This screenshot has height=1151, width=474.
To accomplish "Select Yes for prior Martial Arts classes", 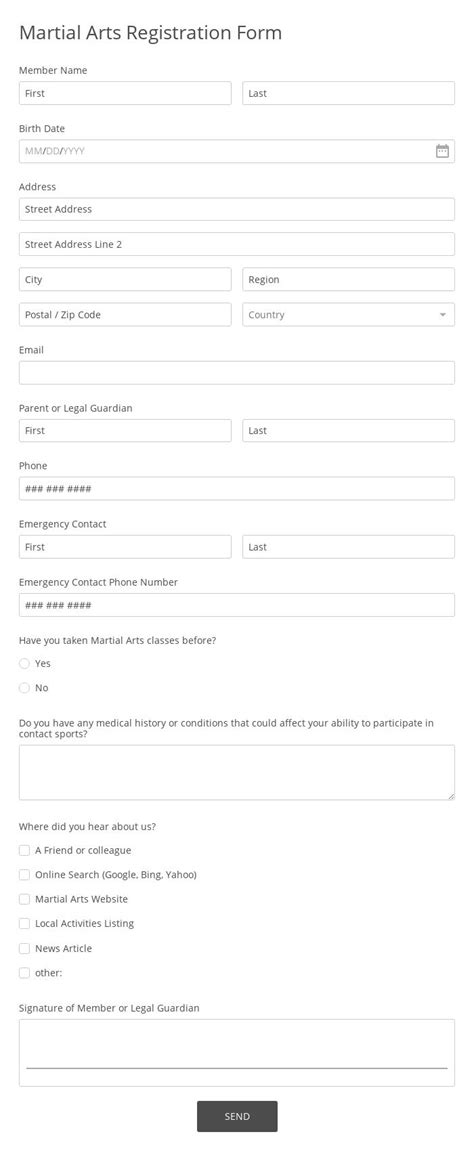I will point(24,664).
